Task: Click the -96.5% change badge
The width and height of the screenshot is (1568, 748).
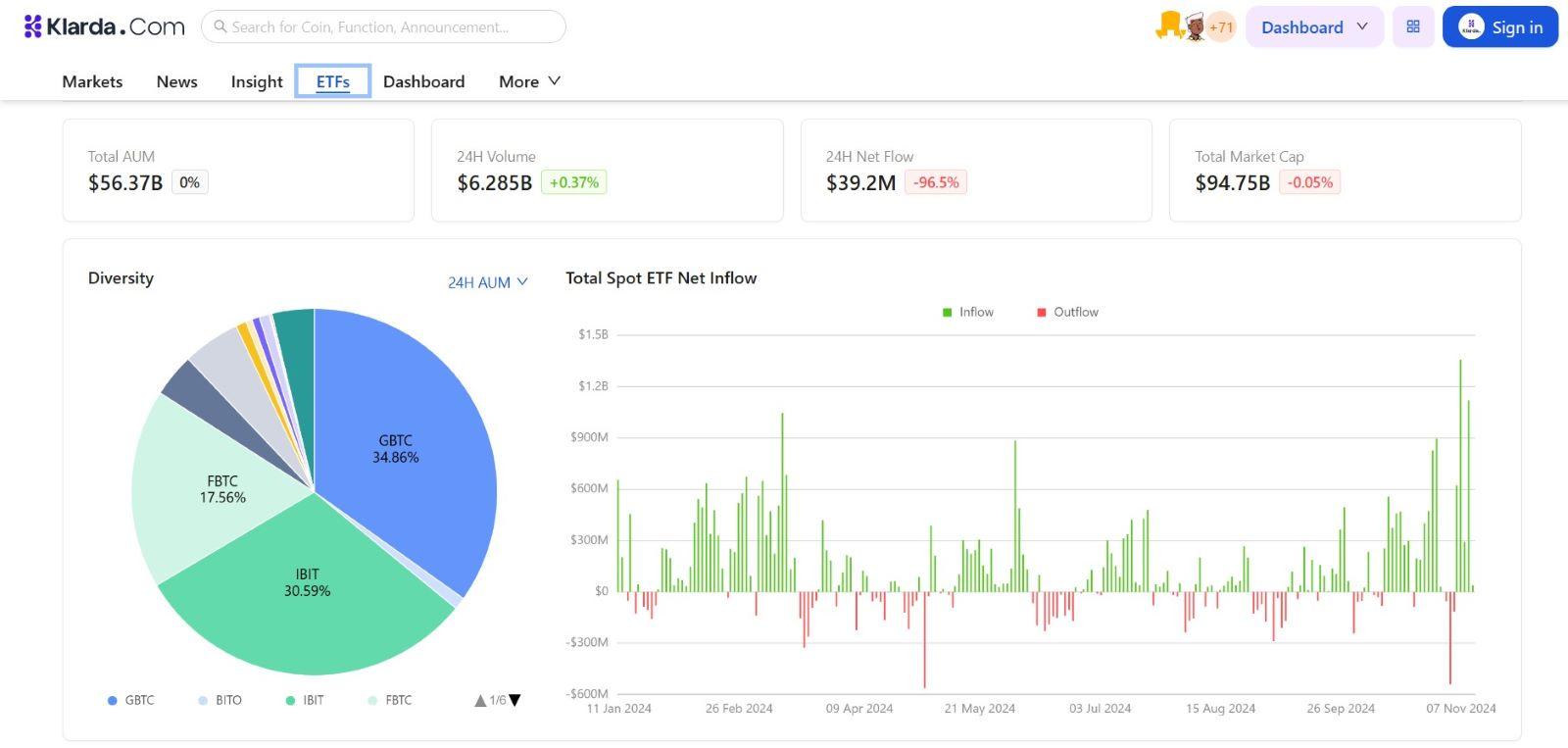Action: [936, 182]
